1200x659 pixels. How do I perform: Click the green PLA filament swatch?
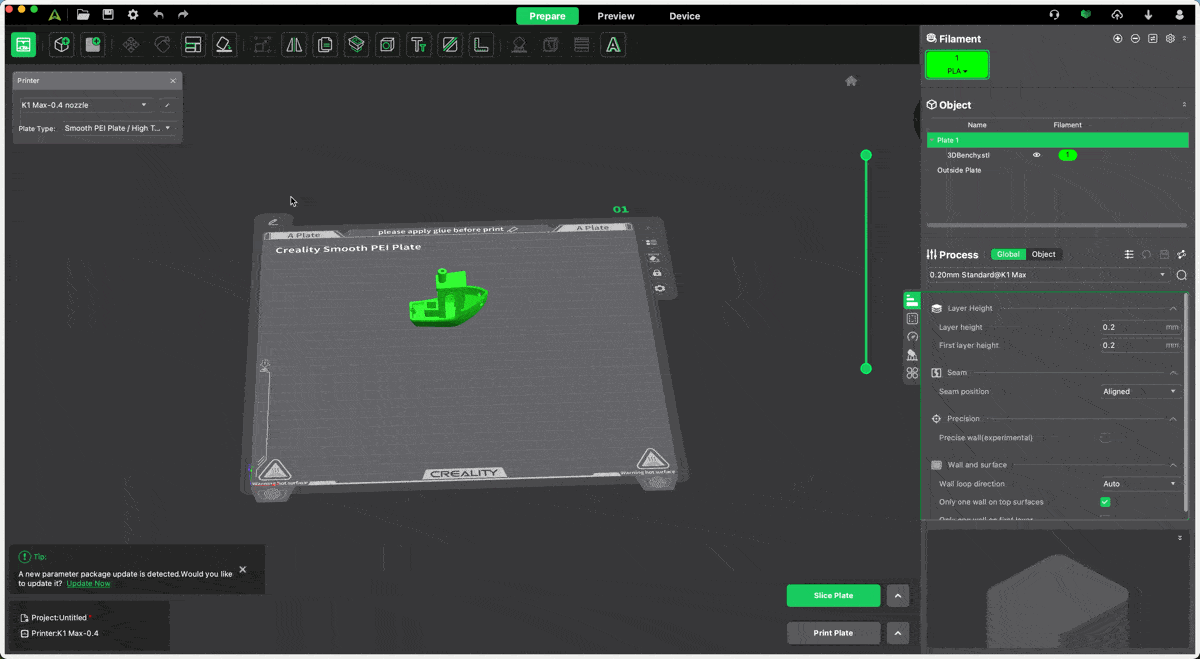click(957, 65)
